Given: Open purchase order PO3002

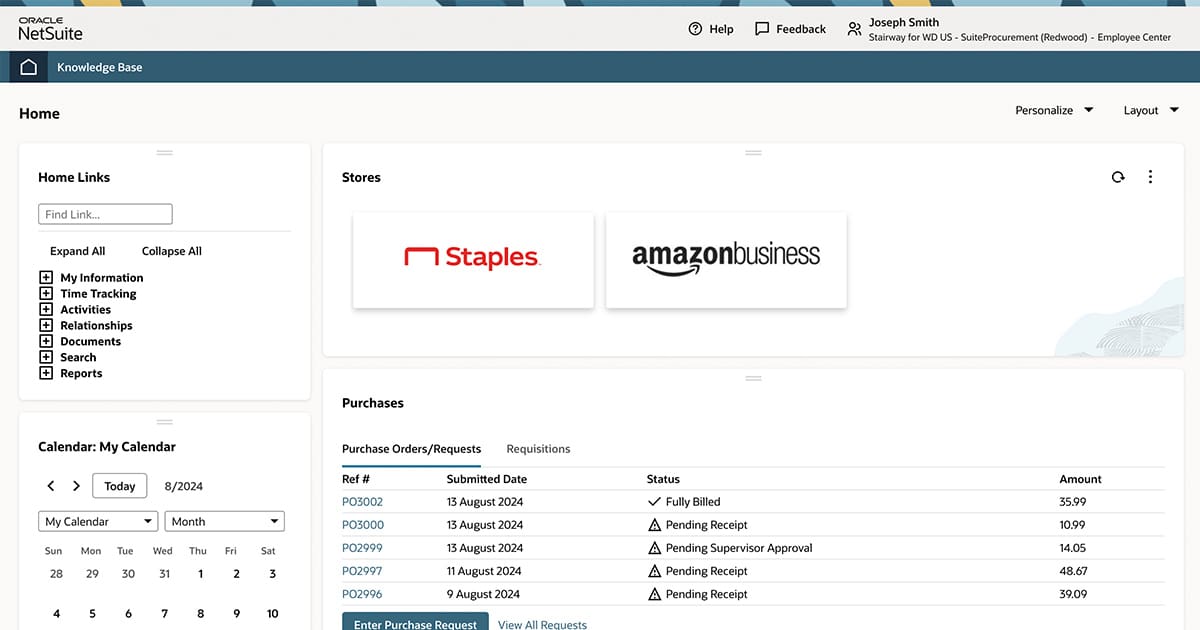Looking at the screenshot, I should tap(362, 501).
